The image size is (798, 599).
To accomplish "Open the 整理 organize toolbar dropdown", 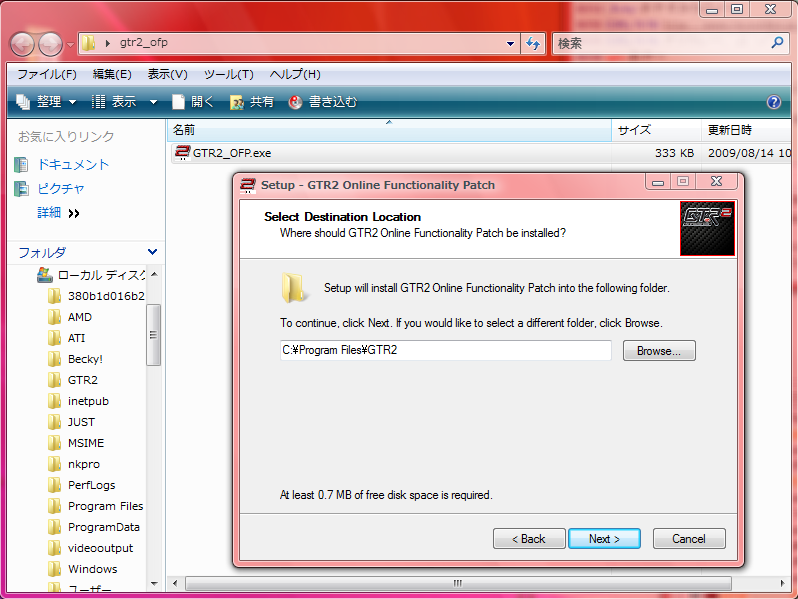I will click(x=46, y=102).
